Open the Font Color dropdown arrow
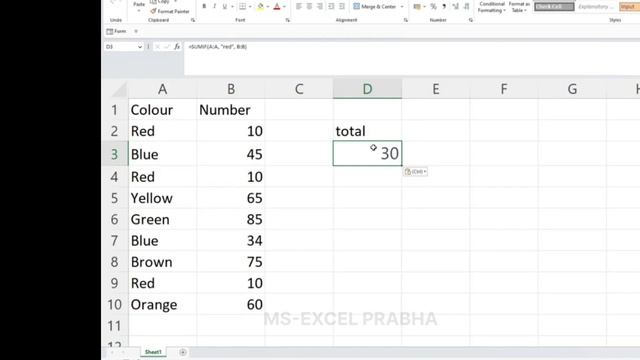Screen dimensions: 640x360 pyautogui.click(x=284, y=7)
